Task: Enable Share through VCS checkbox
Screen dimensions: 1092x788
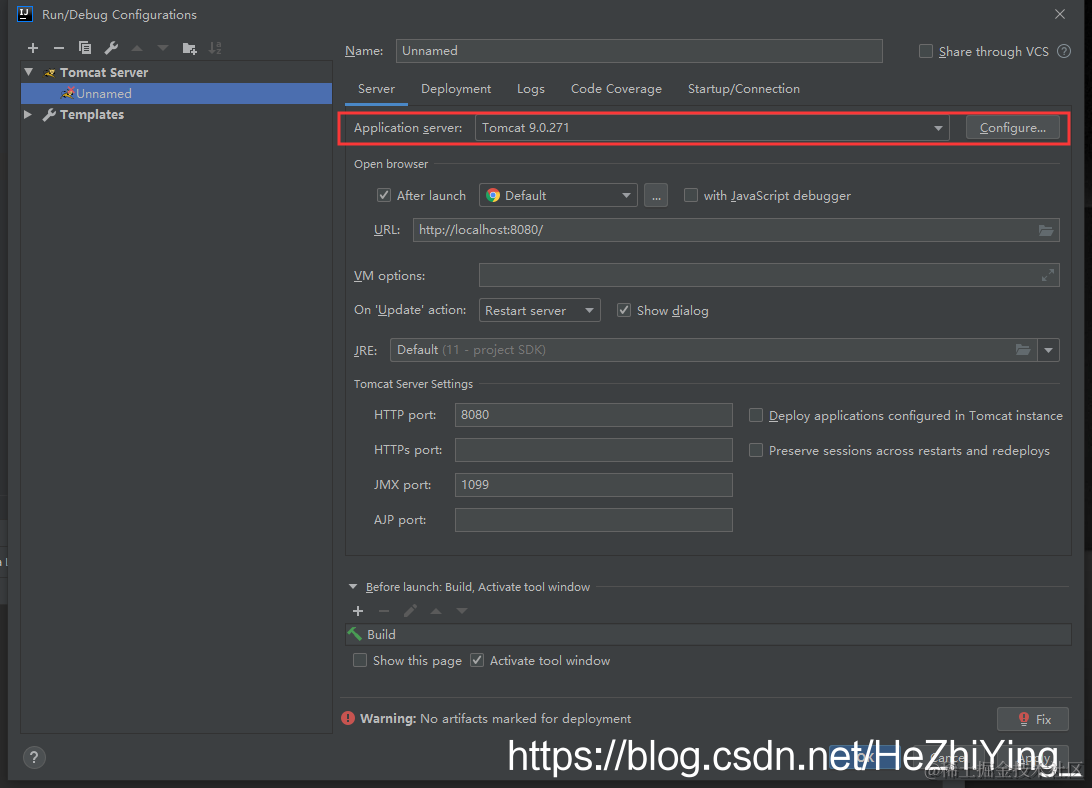Action: [926, 51]
